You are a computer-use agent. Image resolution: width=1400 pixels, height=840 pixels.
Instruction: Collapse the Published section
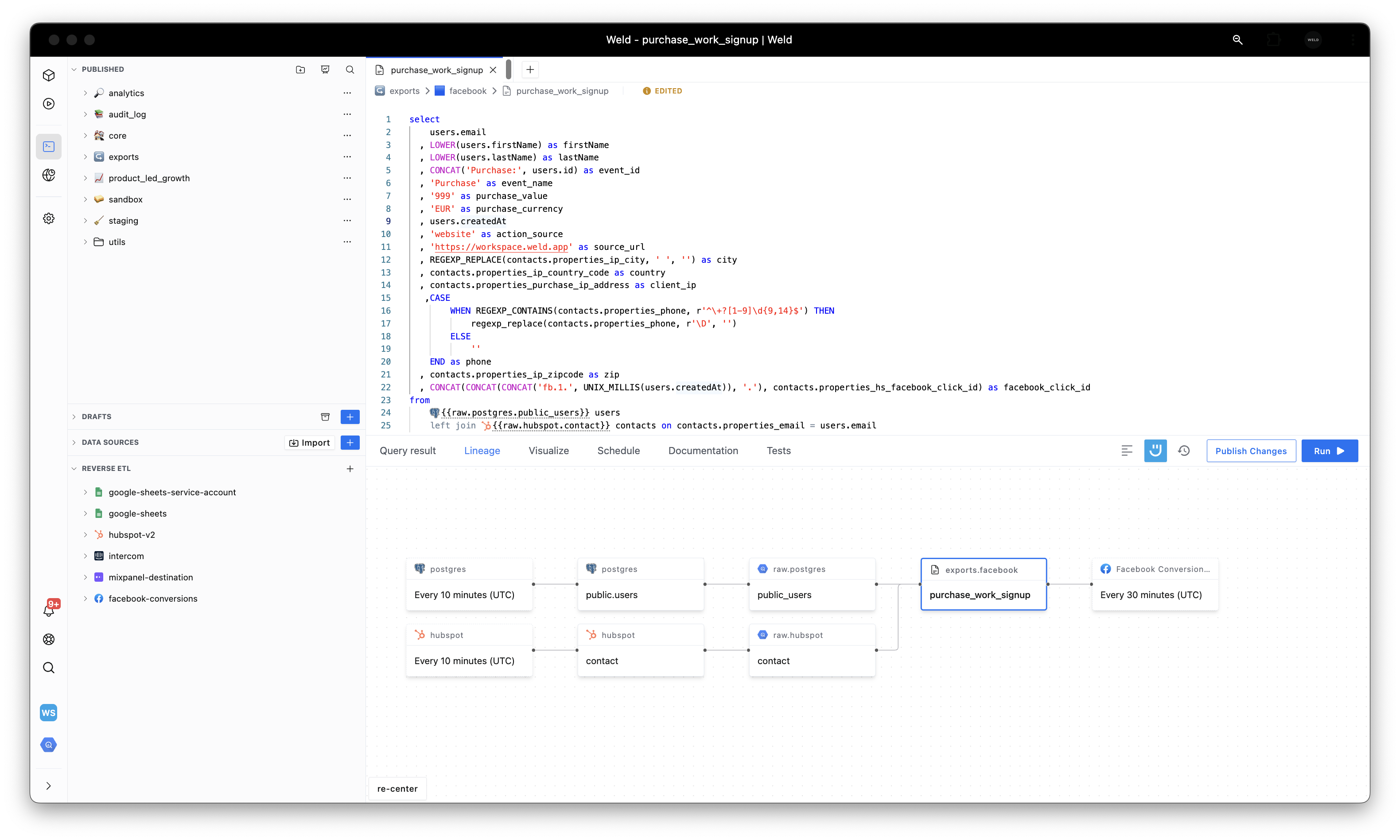pyautogui.click(x=74, y=69)
